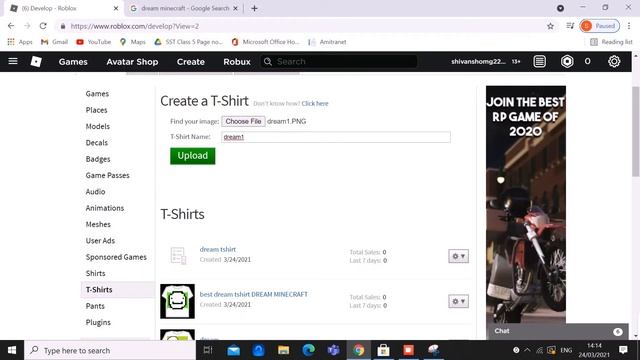Open the Roblox notifications feed icon
Screen dimensions: 640x360
click(x=539, y=61)
